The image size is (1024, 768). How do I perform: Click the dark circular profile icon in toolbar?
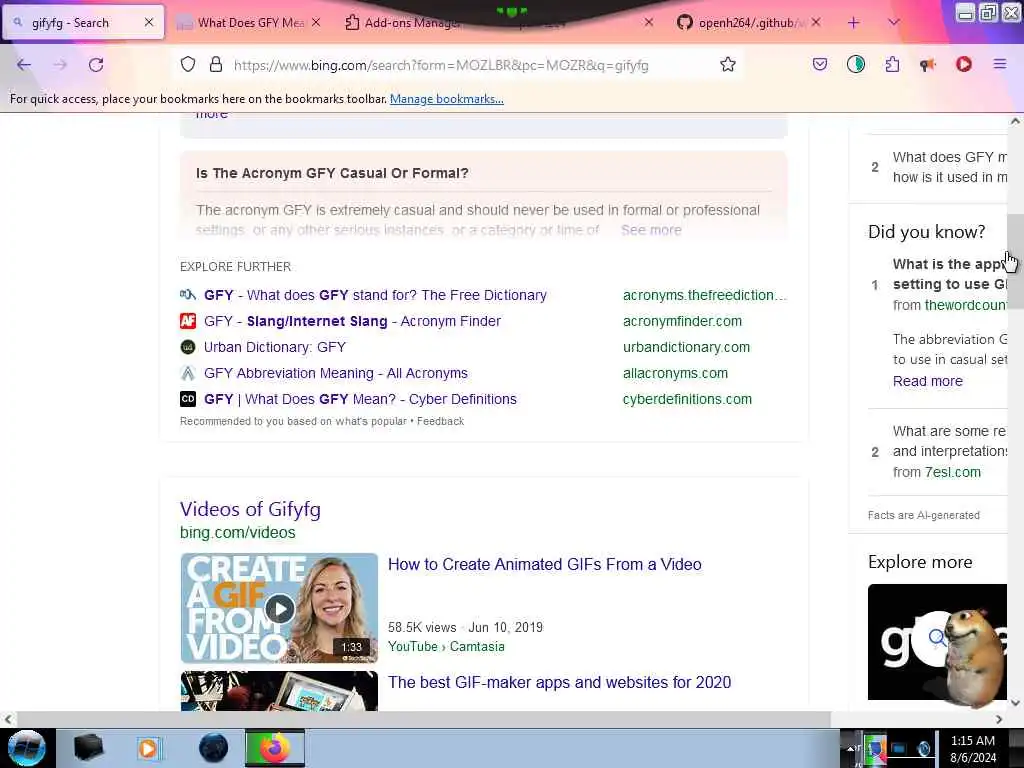coord(856,64)
